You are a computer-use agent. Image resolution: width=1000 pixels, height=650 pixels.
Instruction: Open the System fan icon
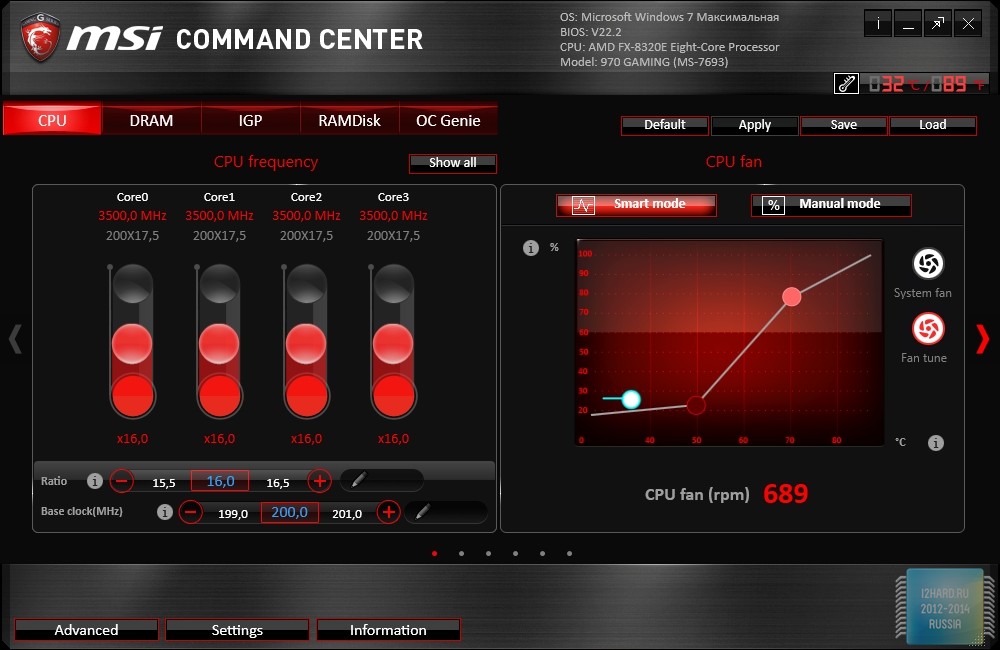928,263
